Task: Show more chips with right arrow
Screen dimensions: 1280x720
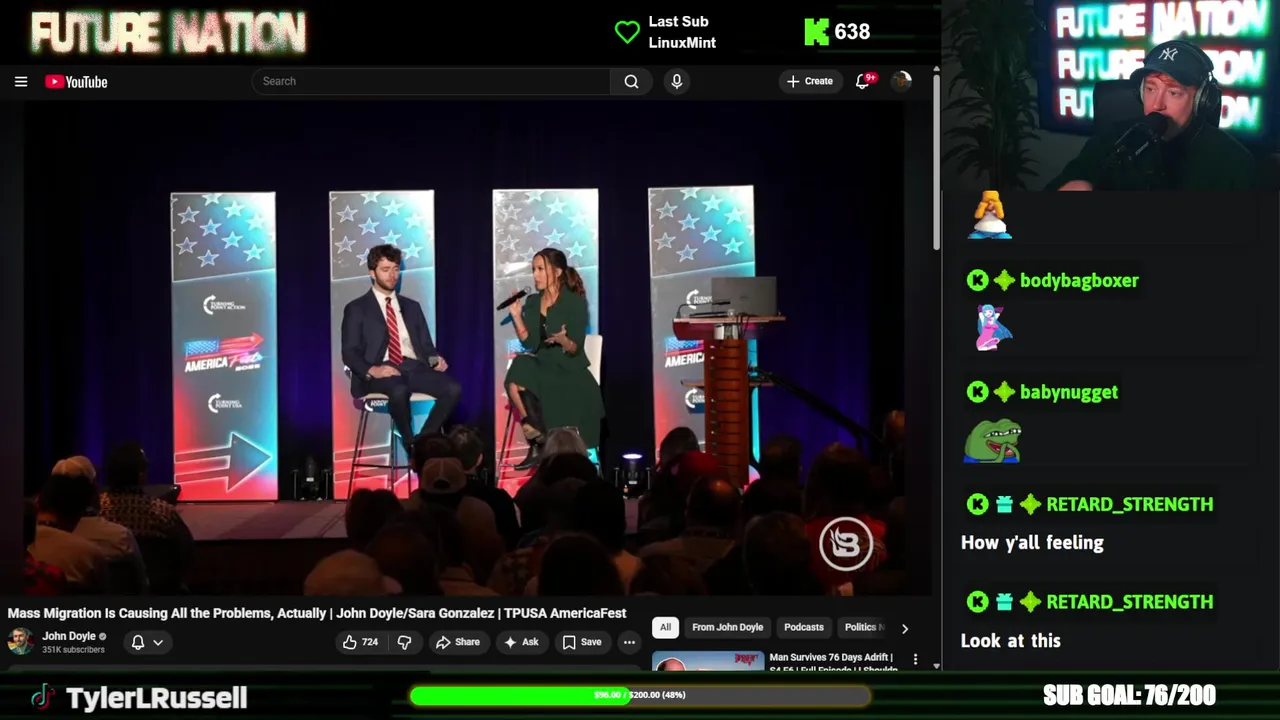Action: point(905,628)
